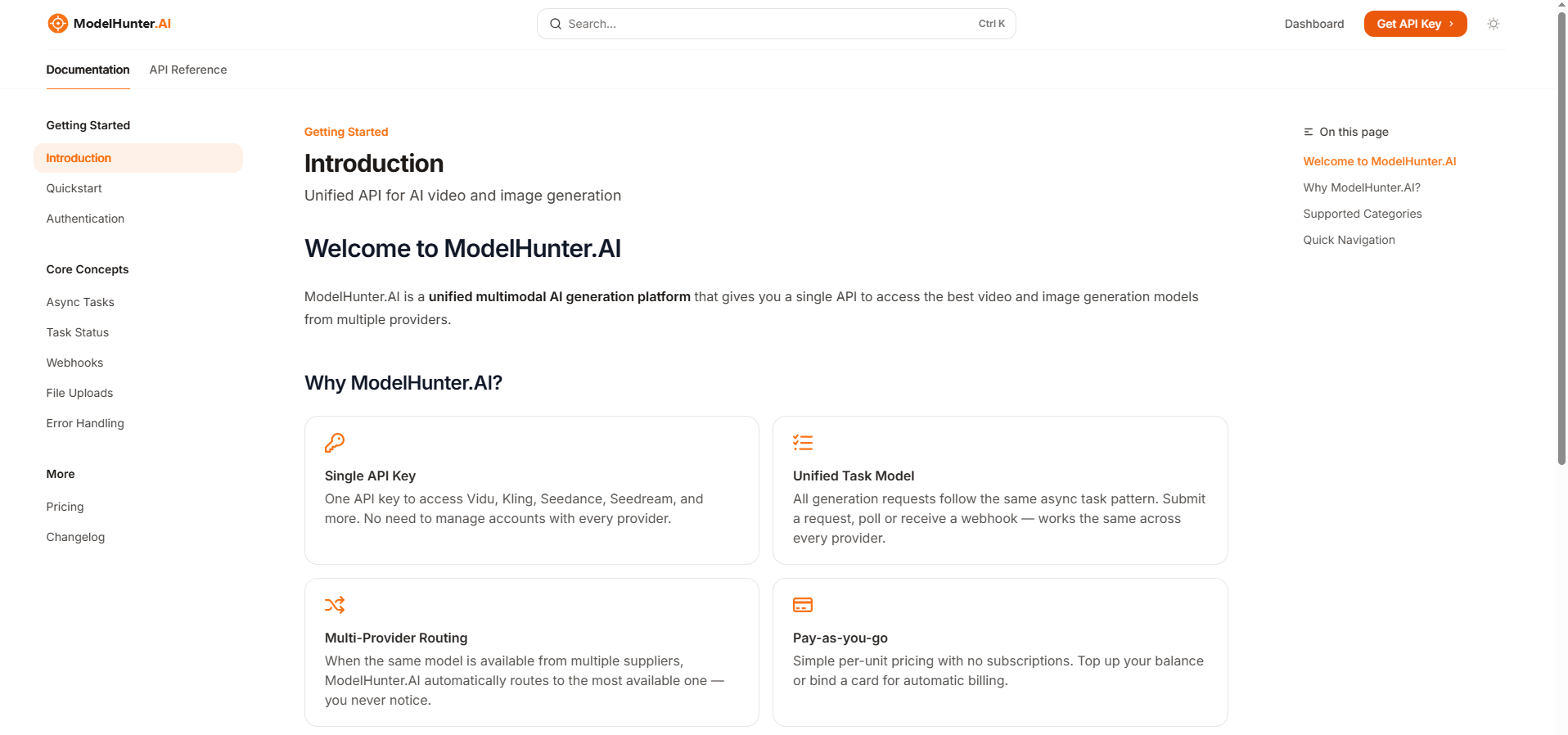1568x735 pixels.
Task: Jump to the Quick Navigation section
Action: [x=1349, y=240]
